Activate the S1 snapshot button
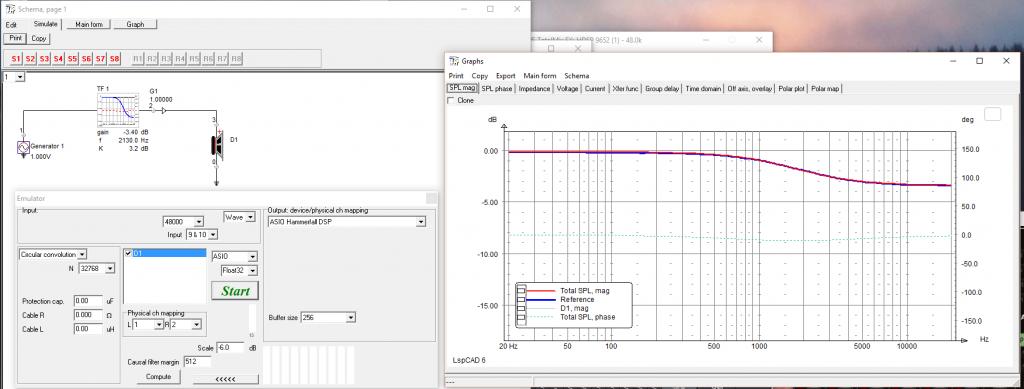The width and height of the screenshot is (1024, 389). click(16, 59)
